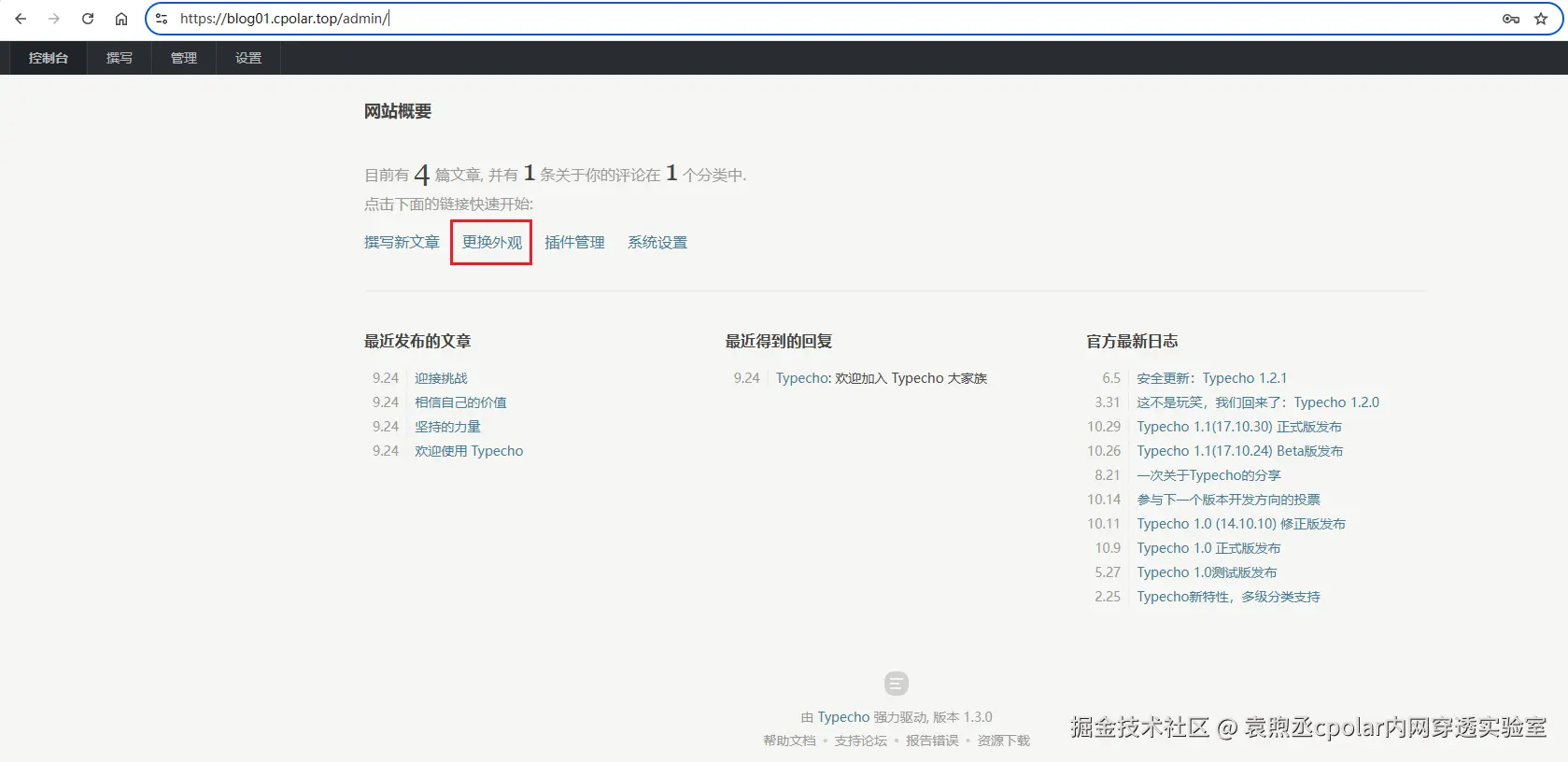Open the 插件管理 link

point(574,243)
